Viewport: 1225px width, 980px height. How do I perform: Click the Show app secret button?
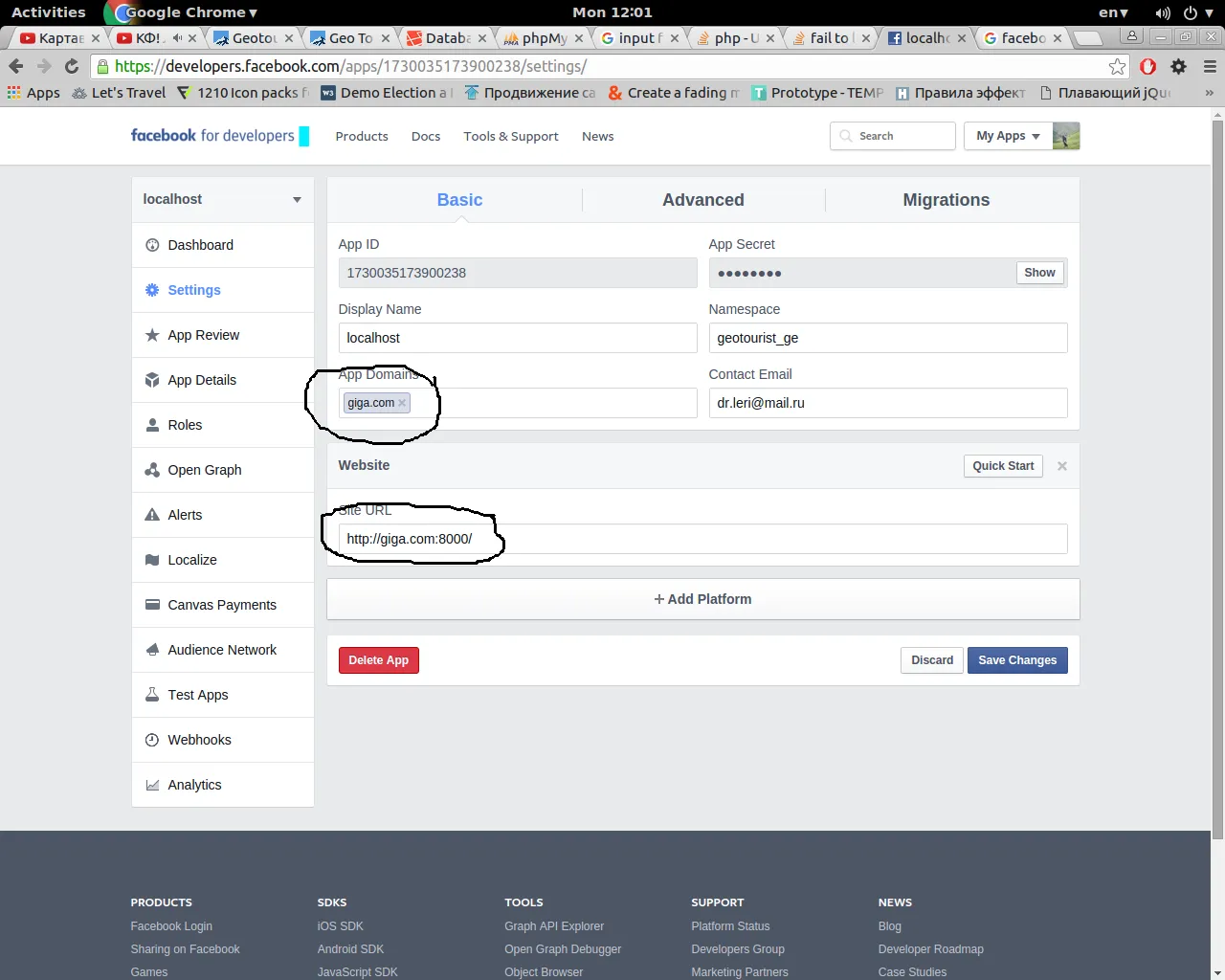tap(1039, 273)
